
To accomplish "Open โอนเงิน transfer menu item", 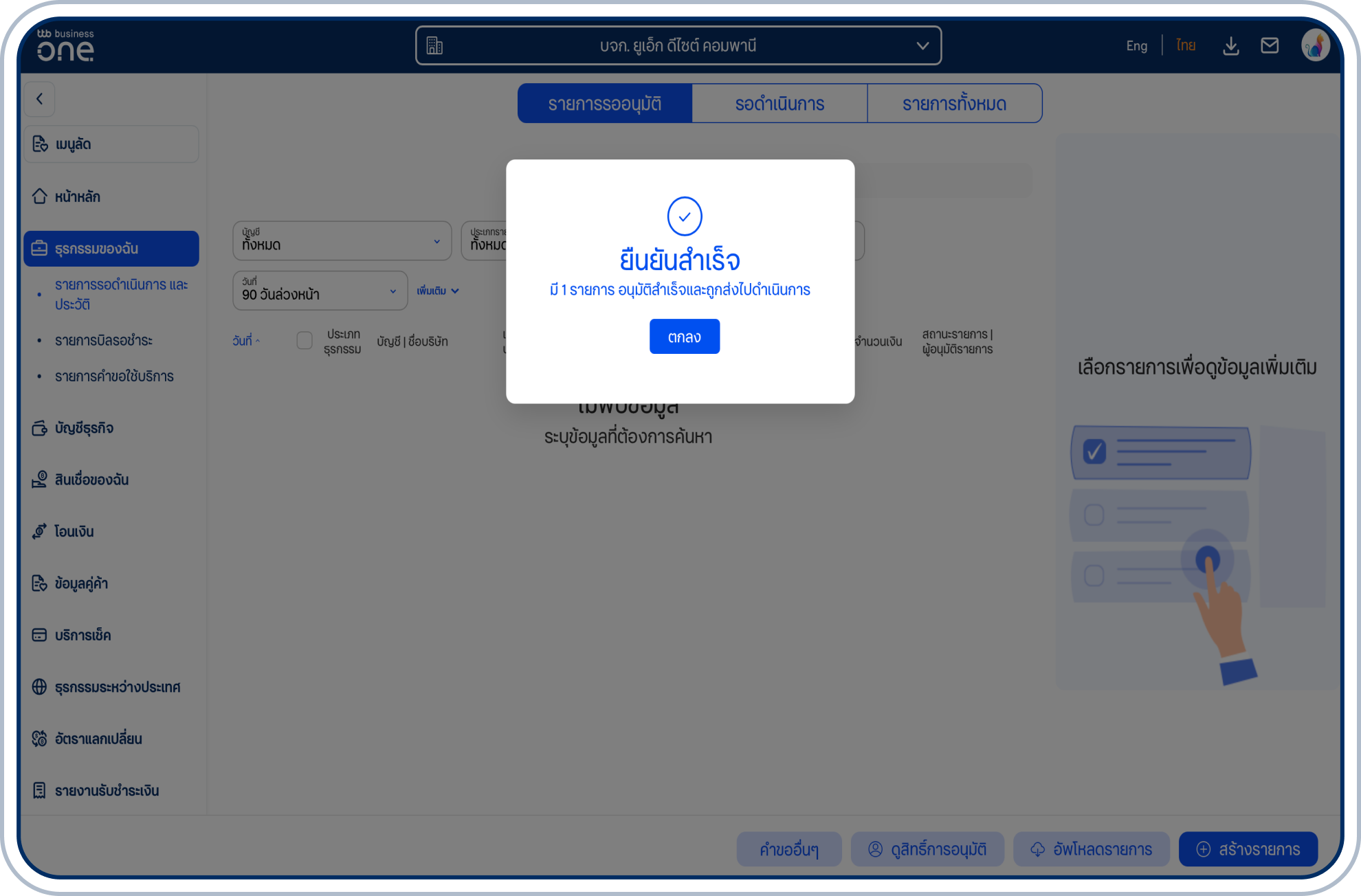I will pyautogui.click(x=74, y=531).
